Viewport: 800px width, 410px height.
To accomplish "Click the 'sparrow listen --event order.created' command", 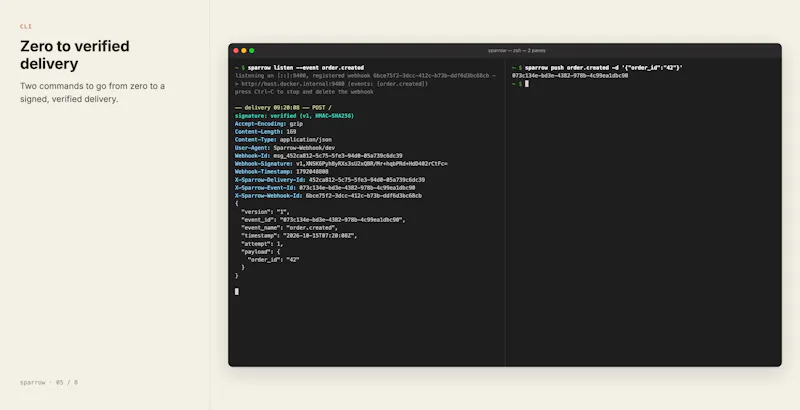I will pyautogui.click(x=306, y=68).
